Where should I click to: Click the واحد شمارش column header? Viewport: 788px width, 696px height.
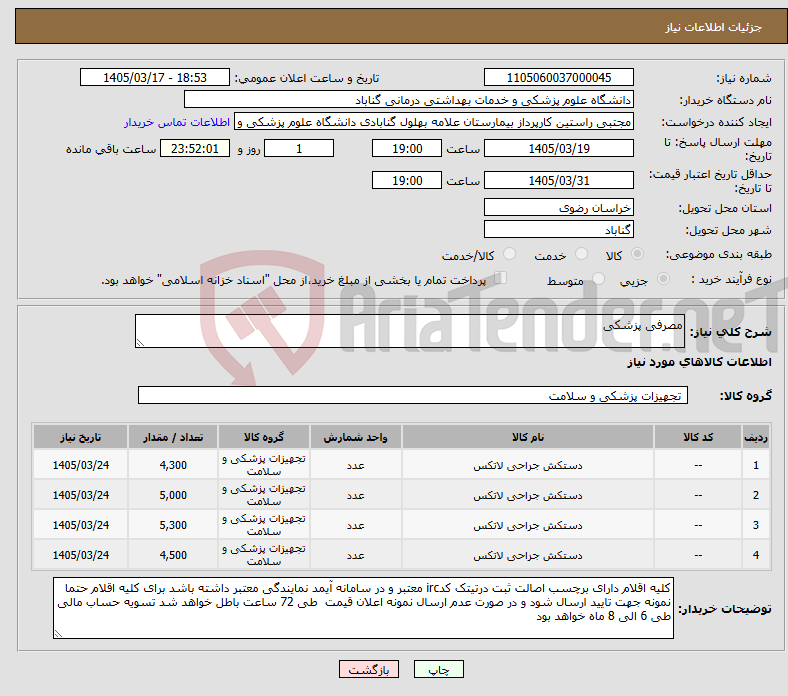pos(356,437)
